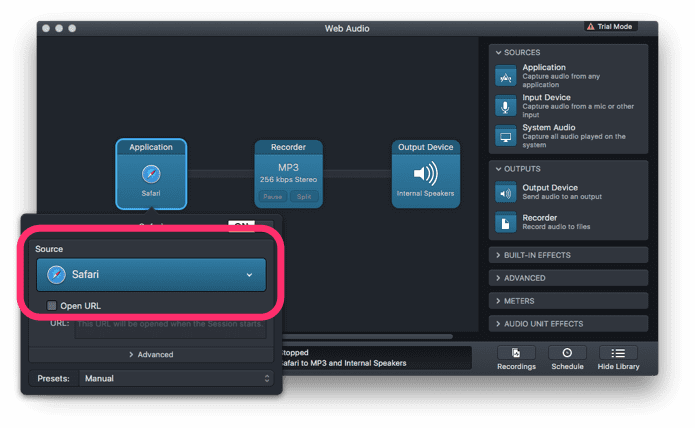This screenshot has height=428, width=695.
Task: Enable the Open URL checkbox
Action: point(51,306)
